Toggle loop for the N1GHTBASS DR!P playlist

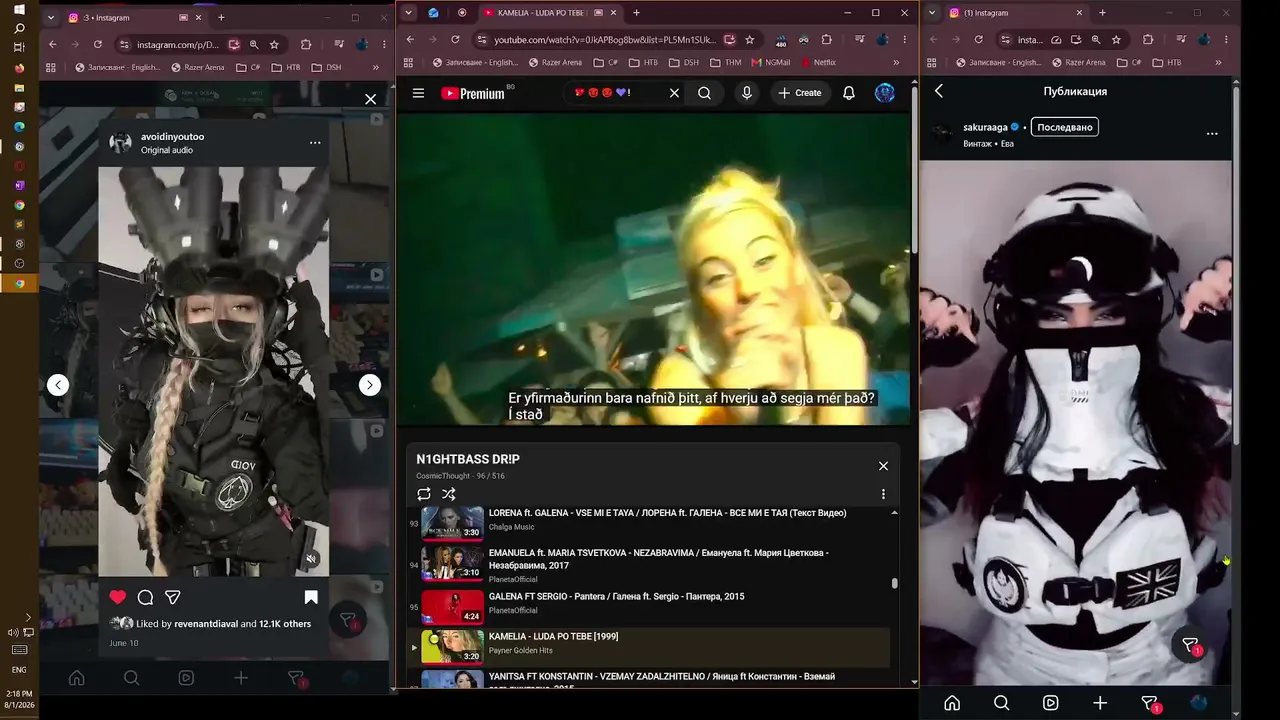424,494
